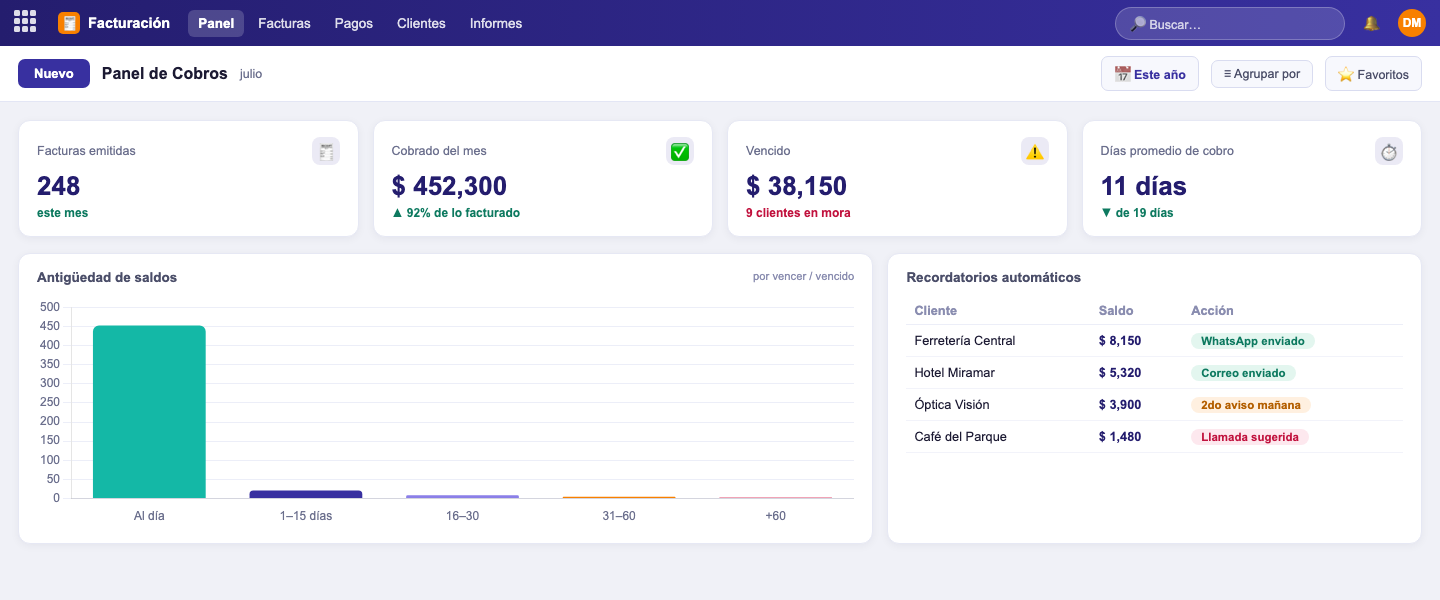Click the green checkmark on Cobrado del mes
This screenshot has height=600, width=1440.
[680, 152]
